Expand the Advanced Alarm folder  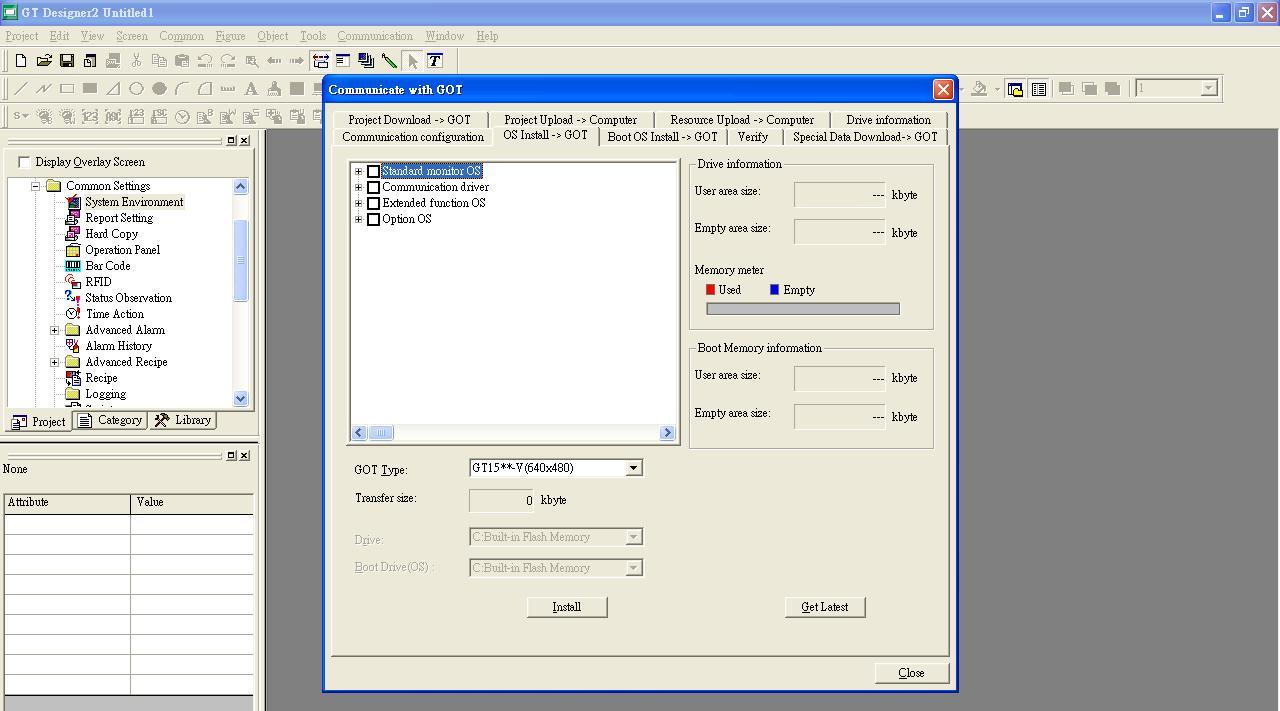coord(55,330)
